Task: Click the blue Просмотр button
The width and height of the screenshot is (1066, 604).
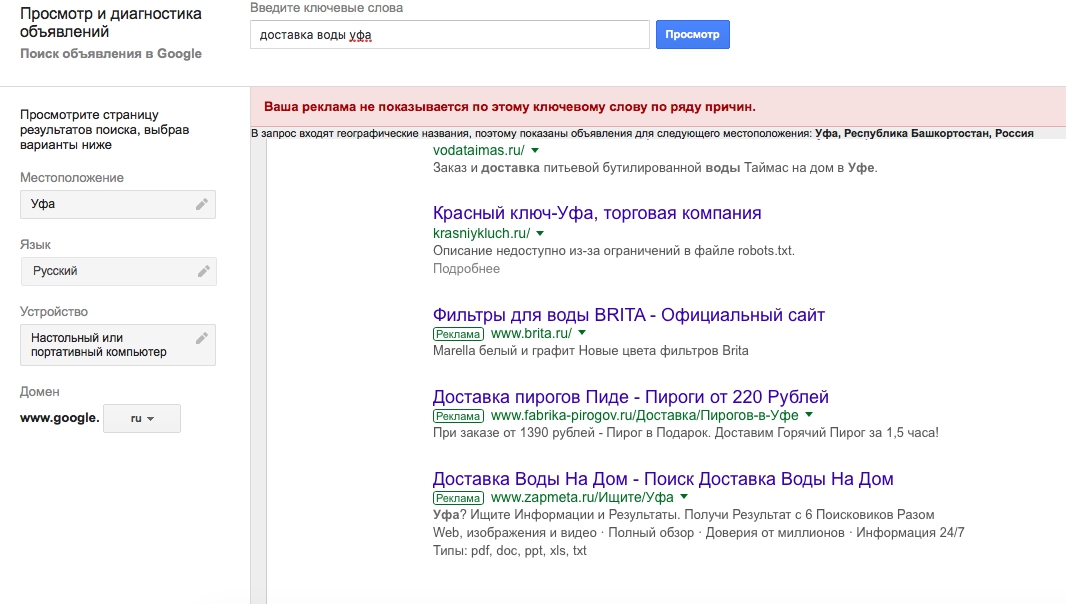Action: pos(693,35)
